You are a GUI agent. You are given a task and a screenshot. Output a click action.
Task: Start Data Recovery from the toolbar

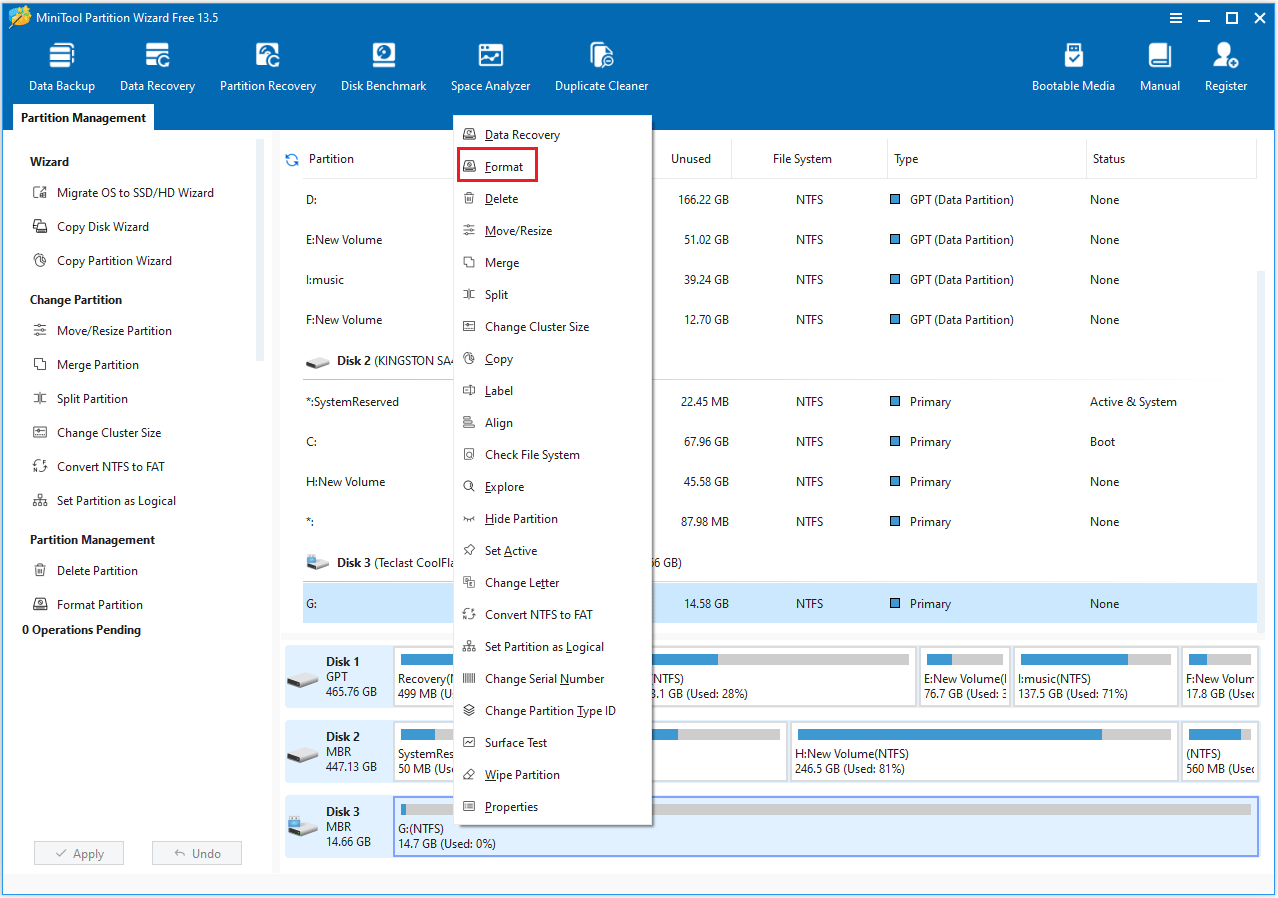[x=156, y=65]
